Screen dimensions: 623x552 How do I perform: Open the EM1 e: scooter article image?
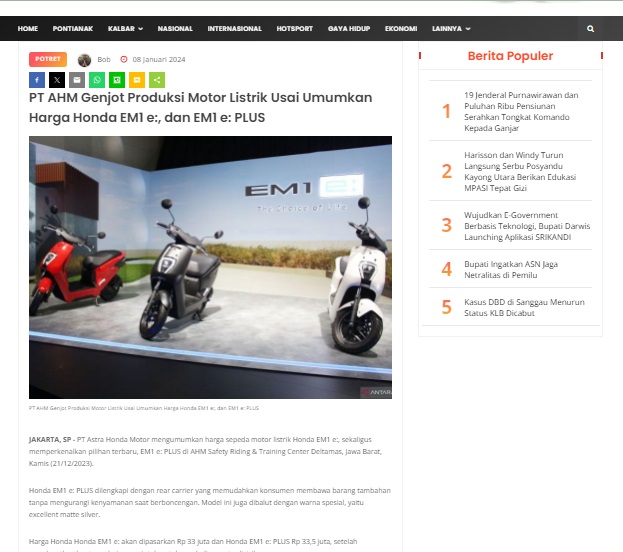[x=210, y=267]
